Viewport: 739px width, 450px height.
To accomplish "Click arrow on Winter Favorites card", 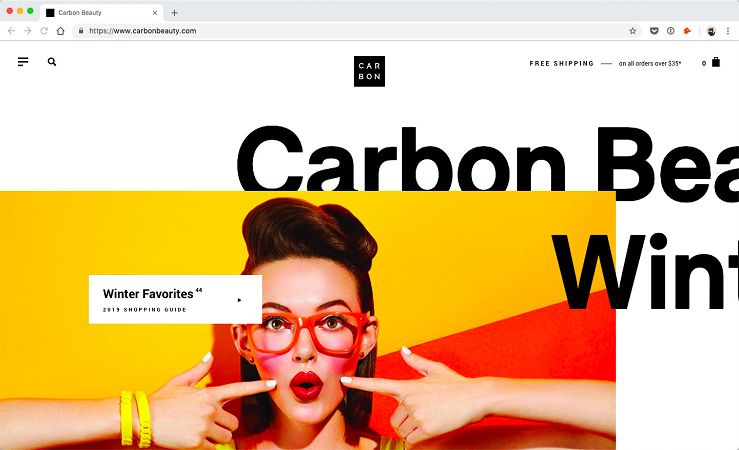I will click(239, 300).
